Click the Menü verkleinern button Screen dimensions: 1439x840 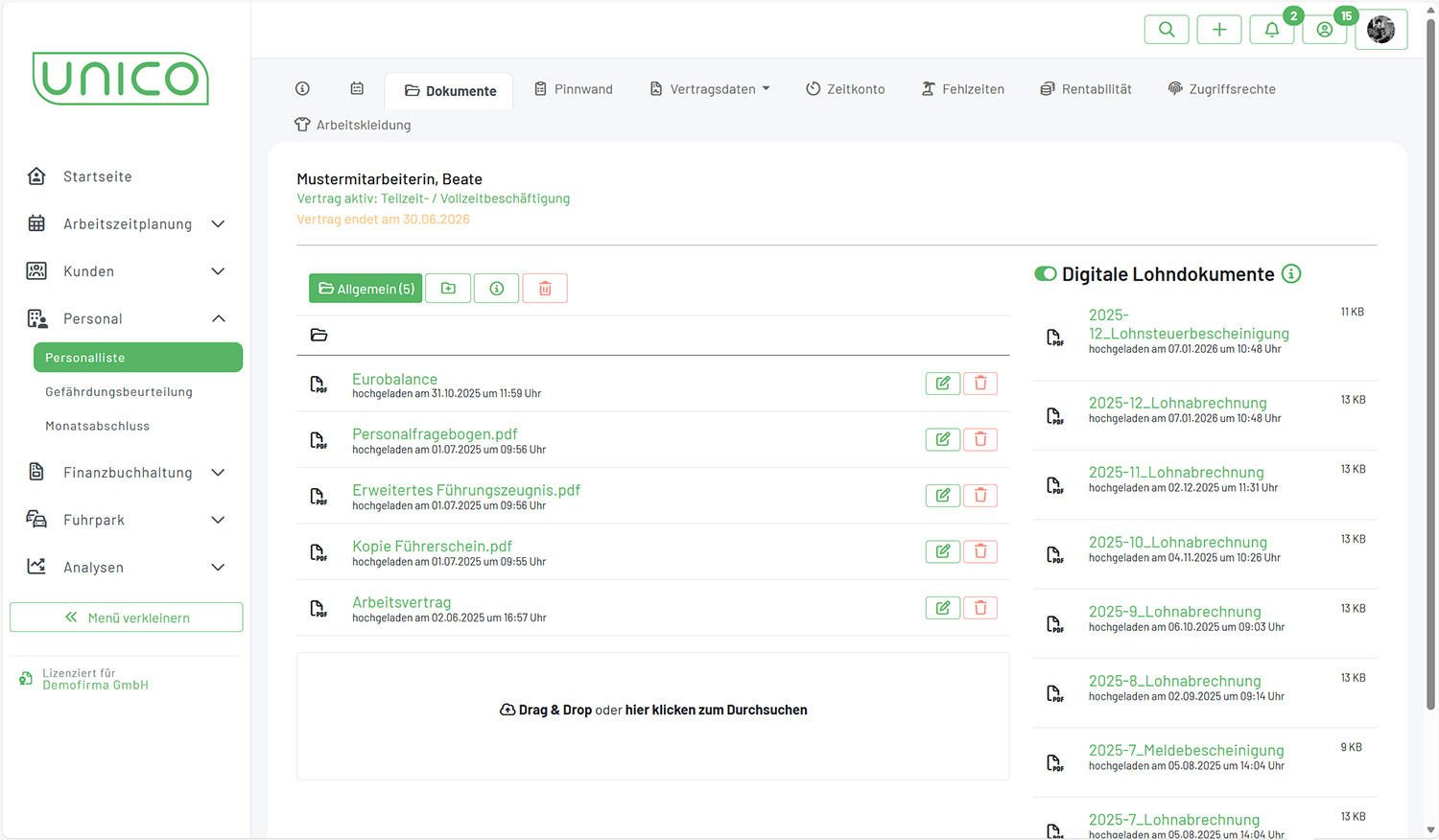coord(127,618)
